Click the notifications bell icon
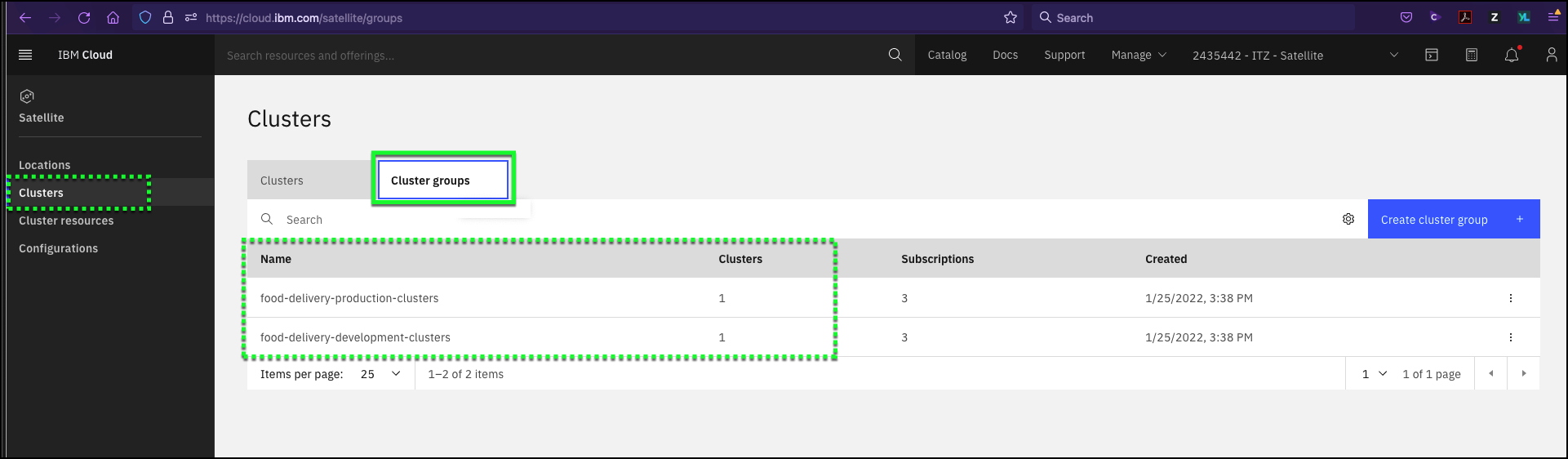The height and width of the screenshot is (459, 1568). [x=1512, y=55]
